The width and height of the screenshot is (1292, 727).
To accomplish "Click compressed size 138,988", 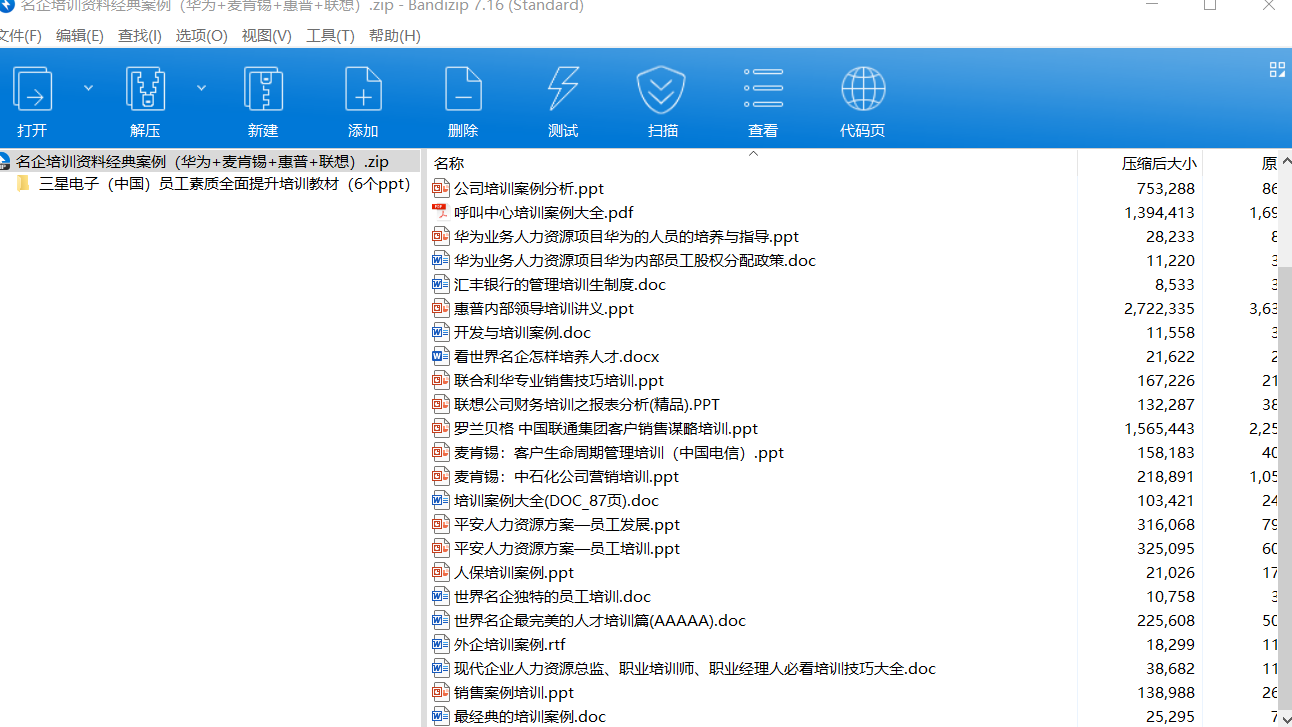I will 1166,692.
